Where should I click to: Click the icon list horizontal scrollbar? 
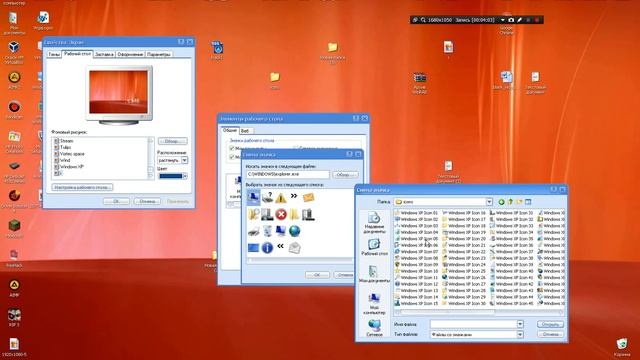(300, 260)
